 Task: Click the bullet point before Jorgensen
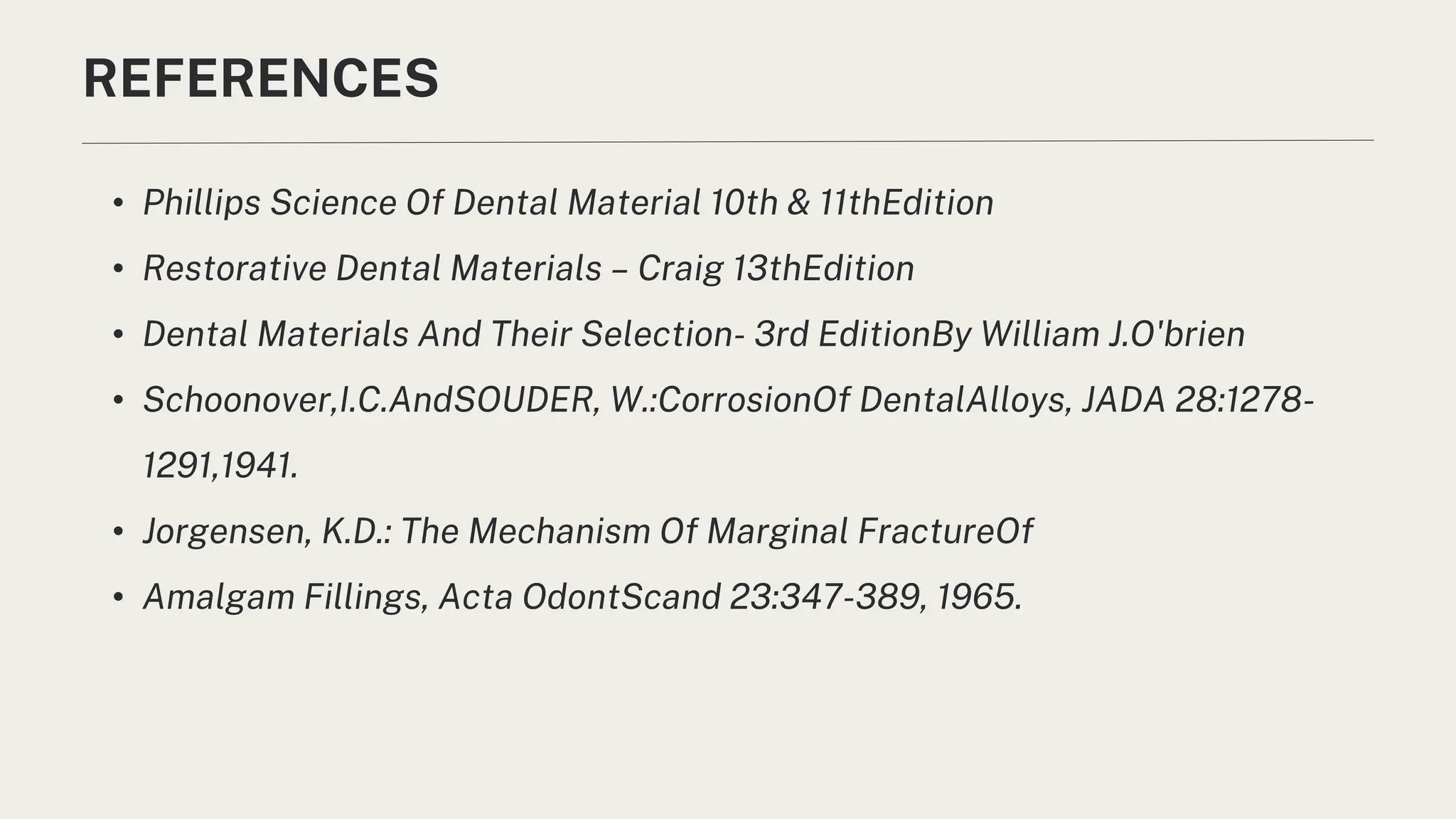coord(118,532)
